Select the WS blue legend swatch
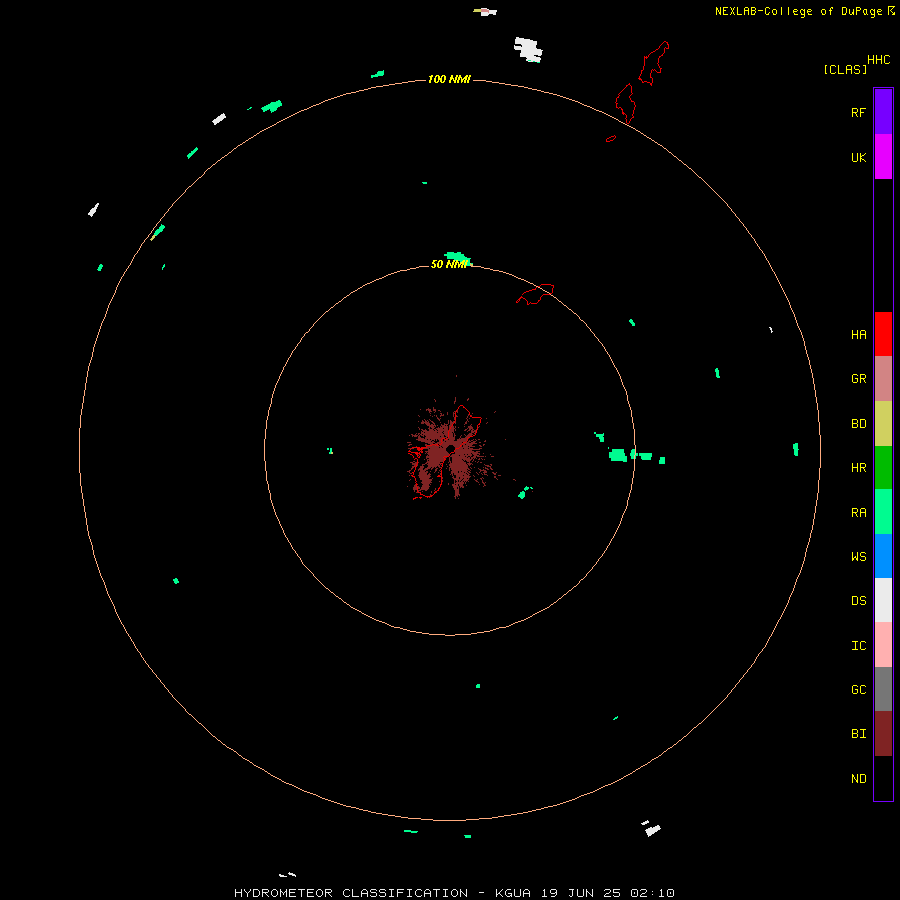The image size is (900, 900). pyautogui.click(x=883, y=556)
